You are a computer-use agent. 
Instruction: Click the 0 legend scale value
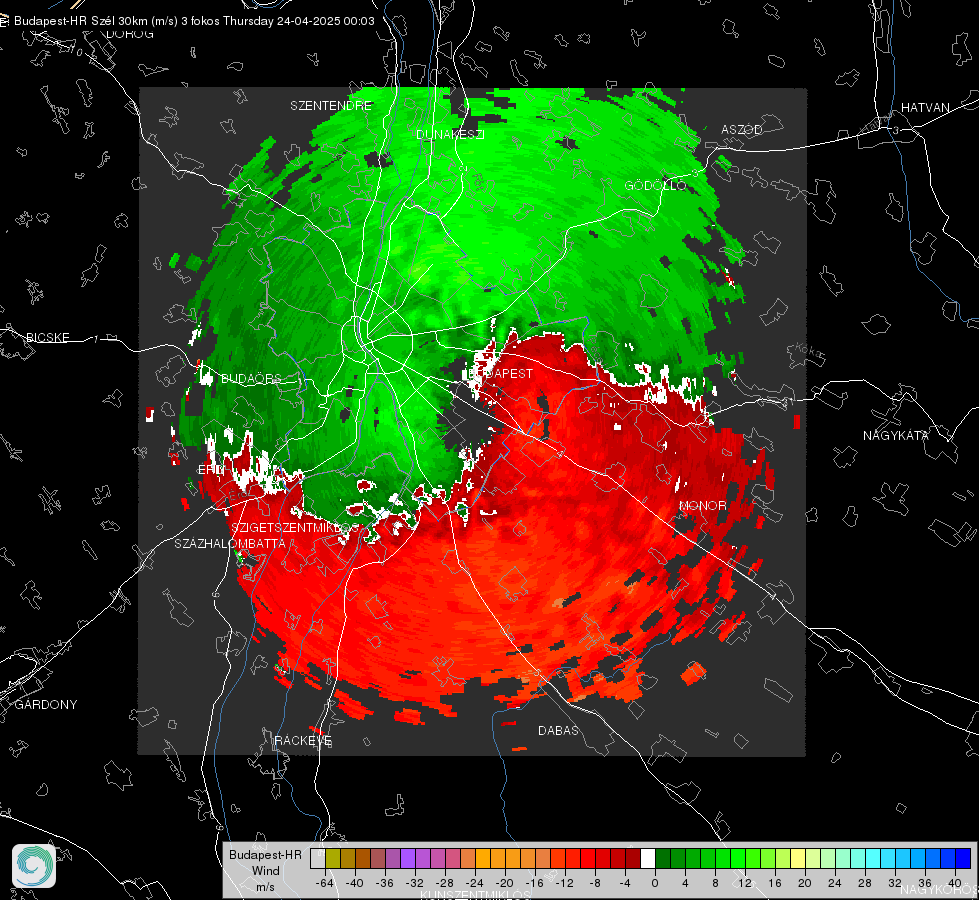(x=654, y=883)
